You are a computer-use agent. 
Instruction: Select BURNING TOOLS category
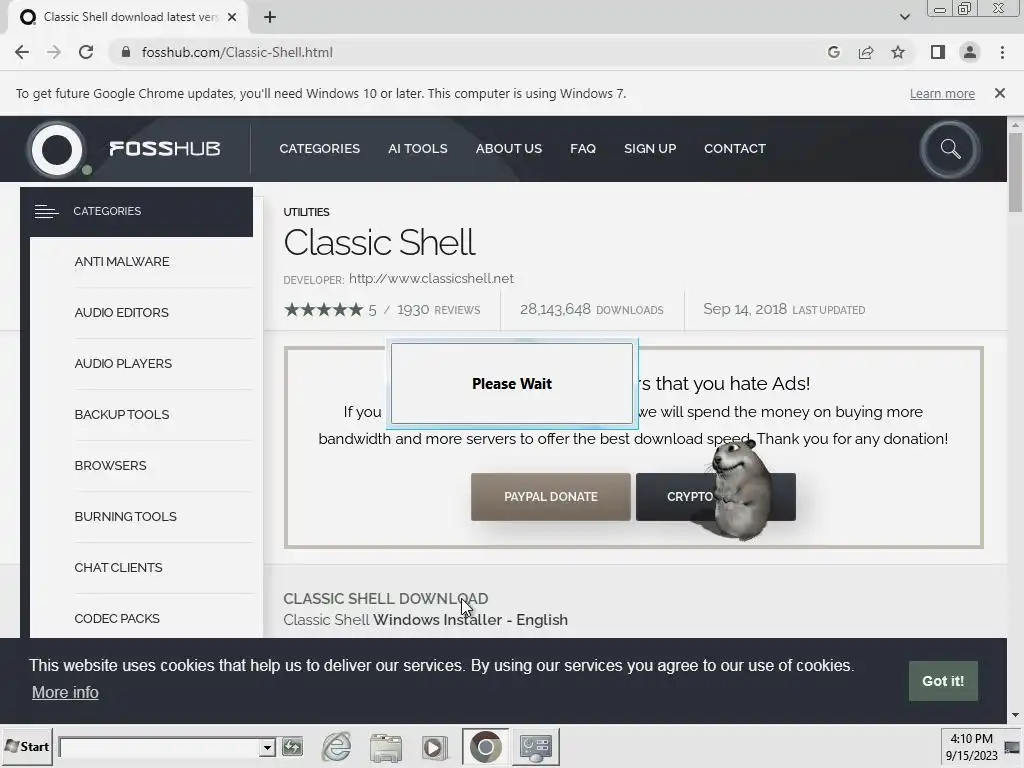point(125,517)
